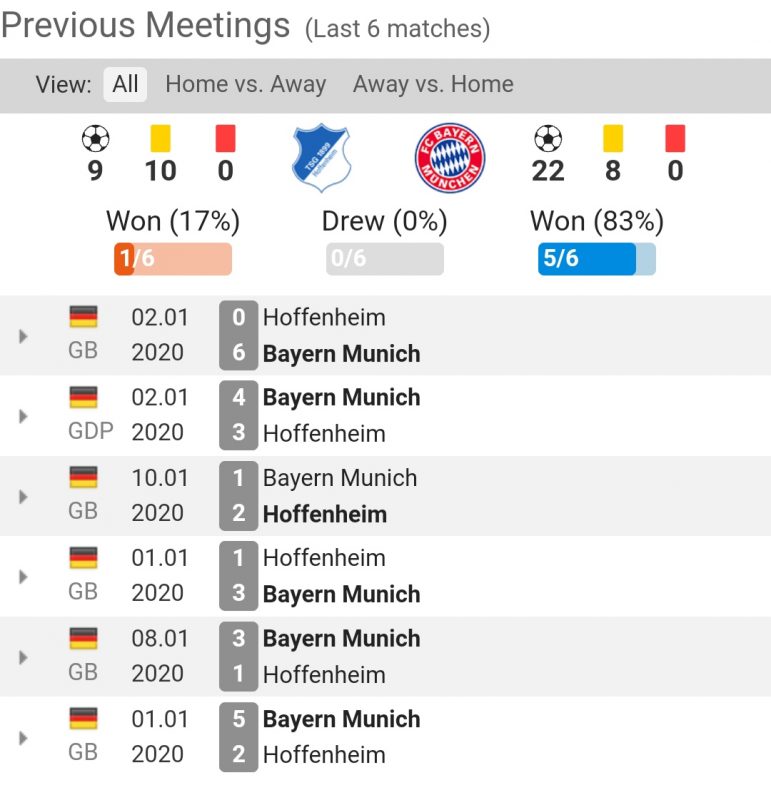Select the All view tab
771x800 pixels.
pyautogui.click(x=125, y=84)
